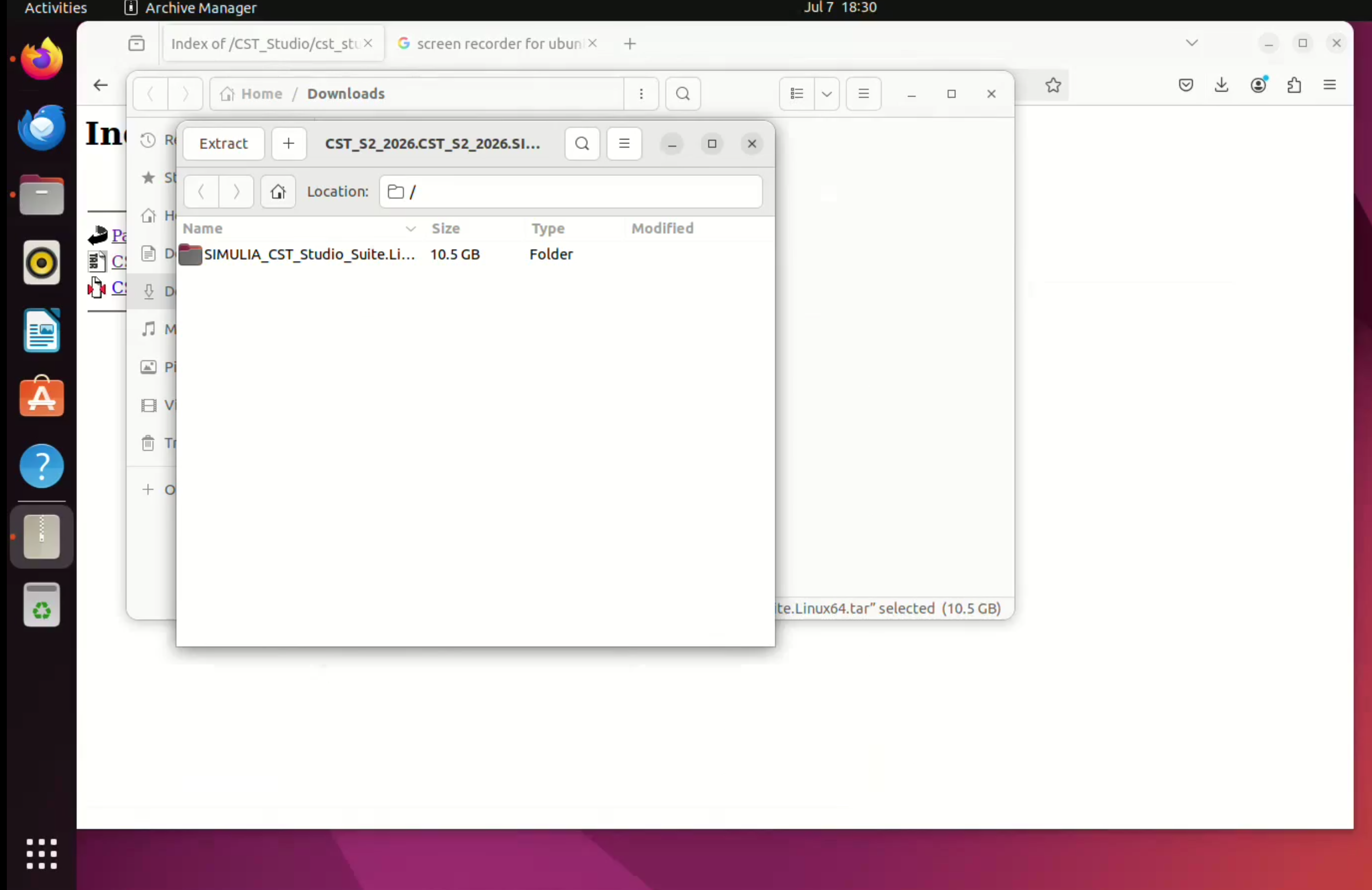Open Trash from the dock
Image resolution: width=1372 pixels, height=890 pixels.
tap(41, 605)
